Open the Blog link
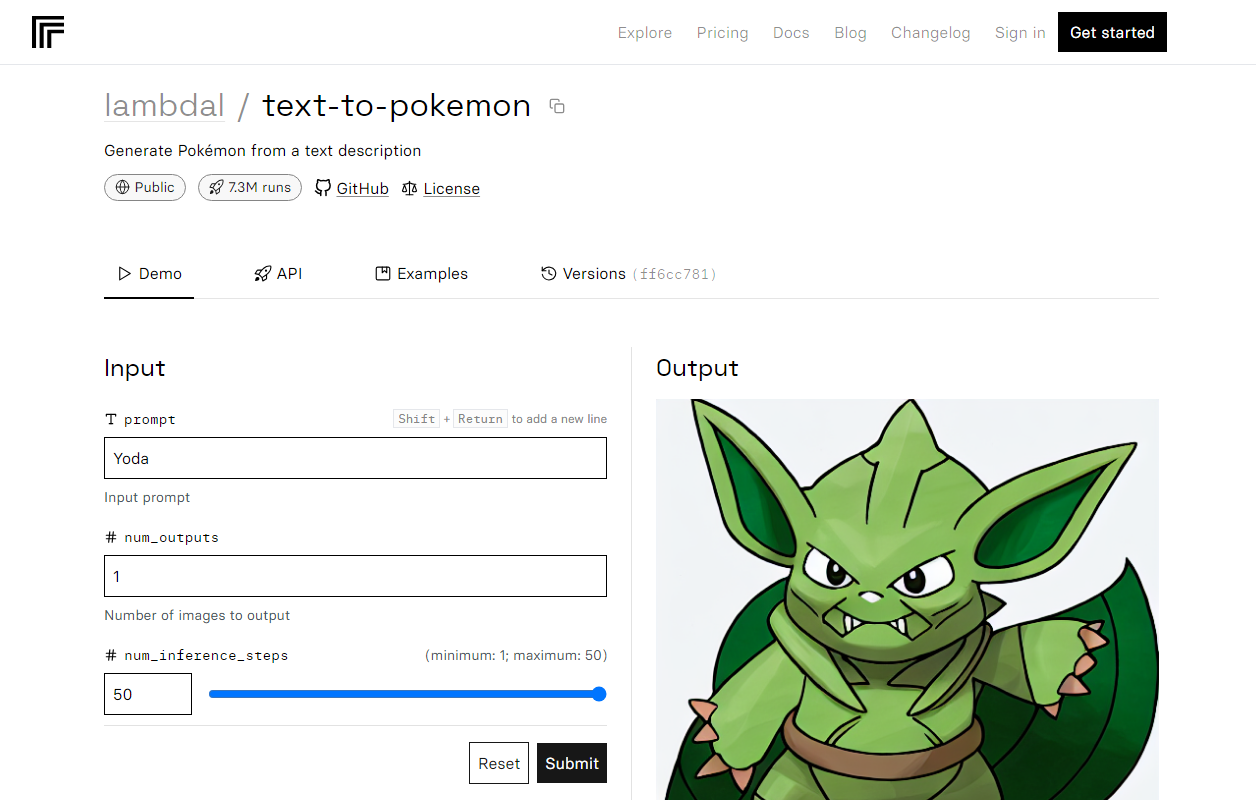 point(850,33)
